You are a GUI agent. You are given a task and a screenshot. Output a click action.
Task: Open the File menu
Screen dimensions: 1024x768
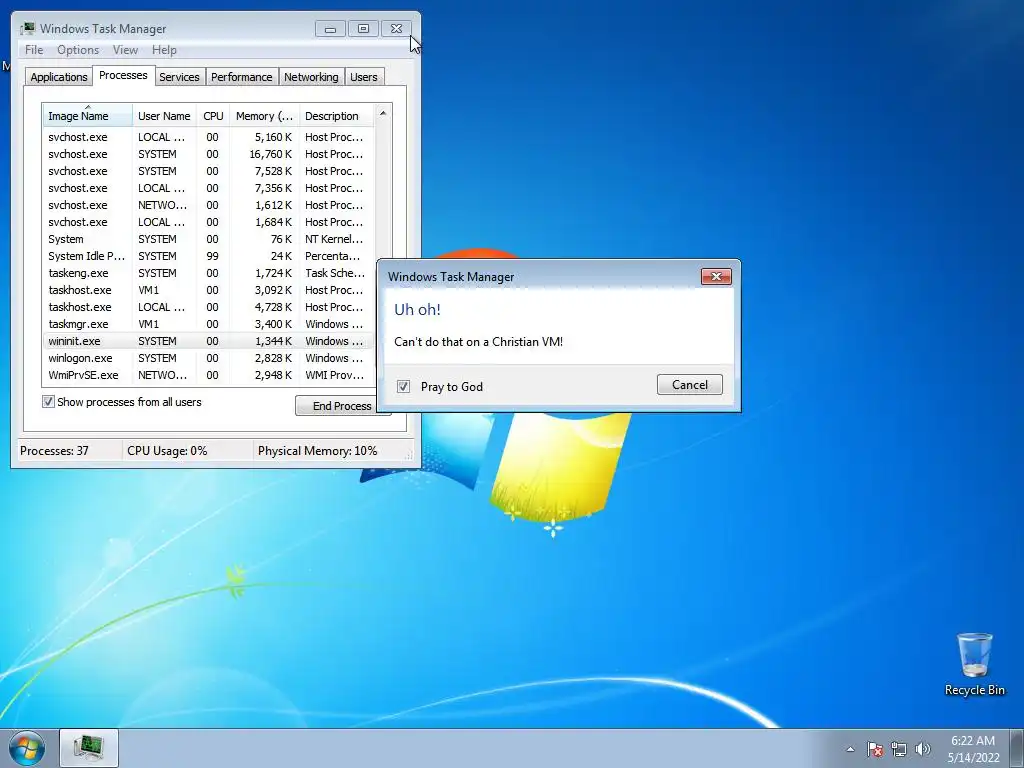click(x=34, y=50)
